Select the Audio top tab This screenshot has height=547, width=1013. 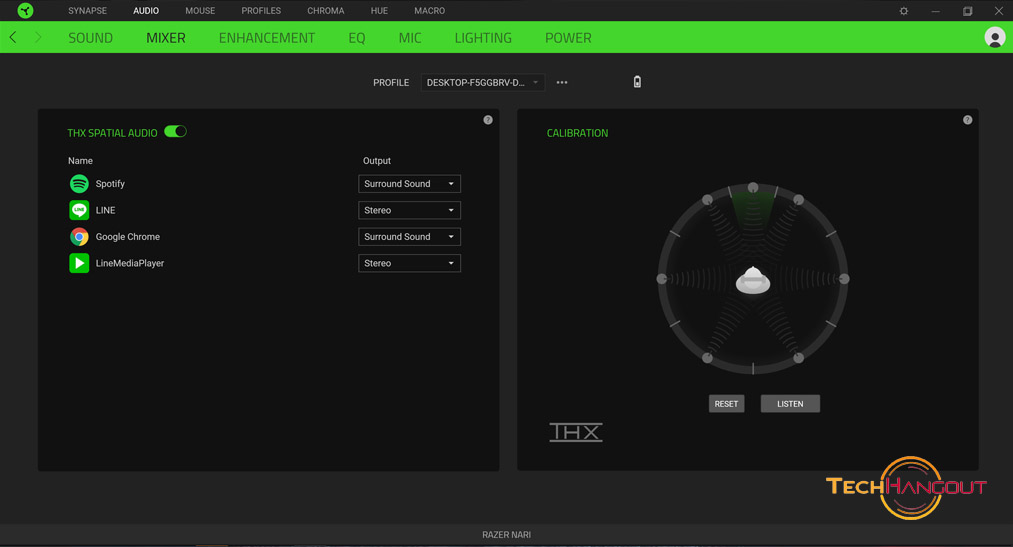(x=146, y=11)
